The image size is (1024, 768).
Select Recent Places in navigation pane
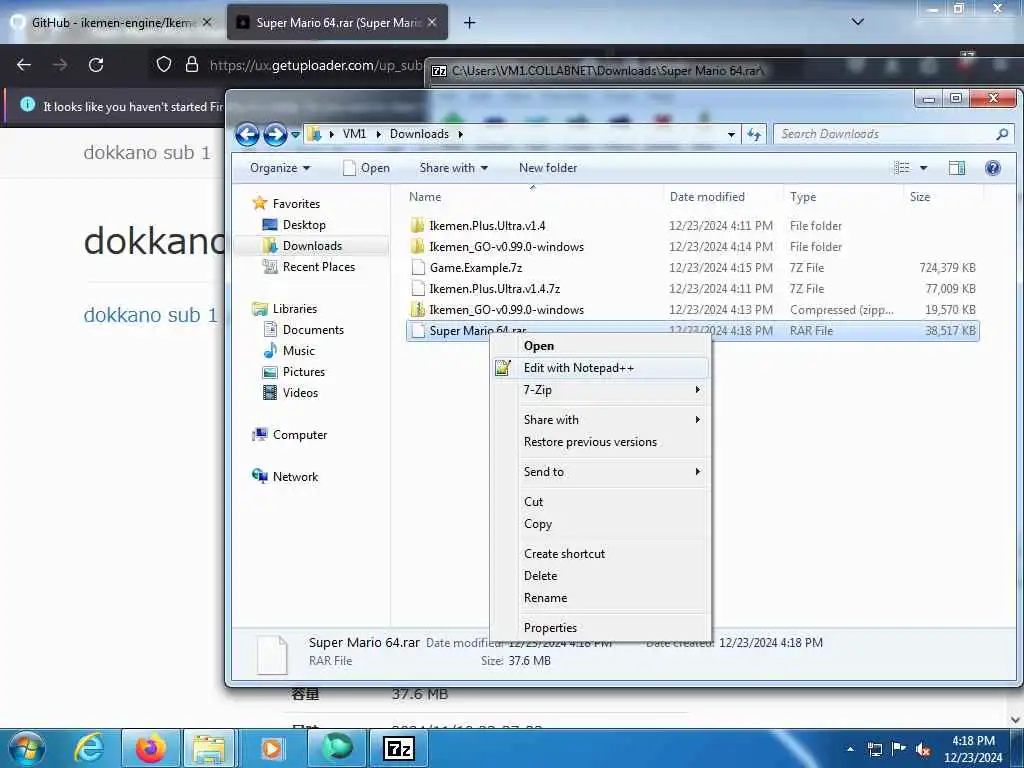[319, 266]
